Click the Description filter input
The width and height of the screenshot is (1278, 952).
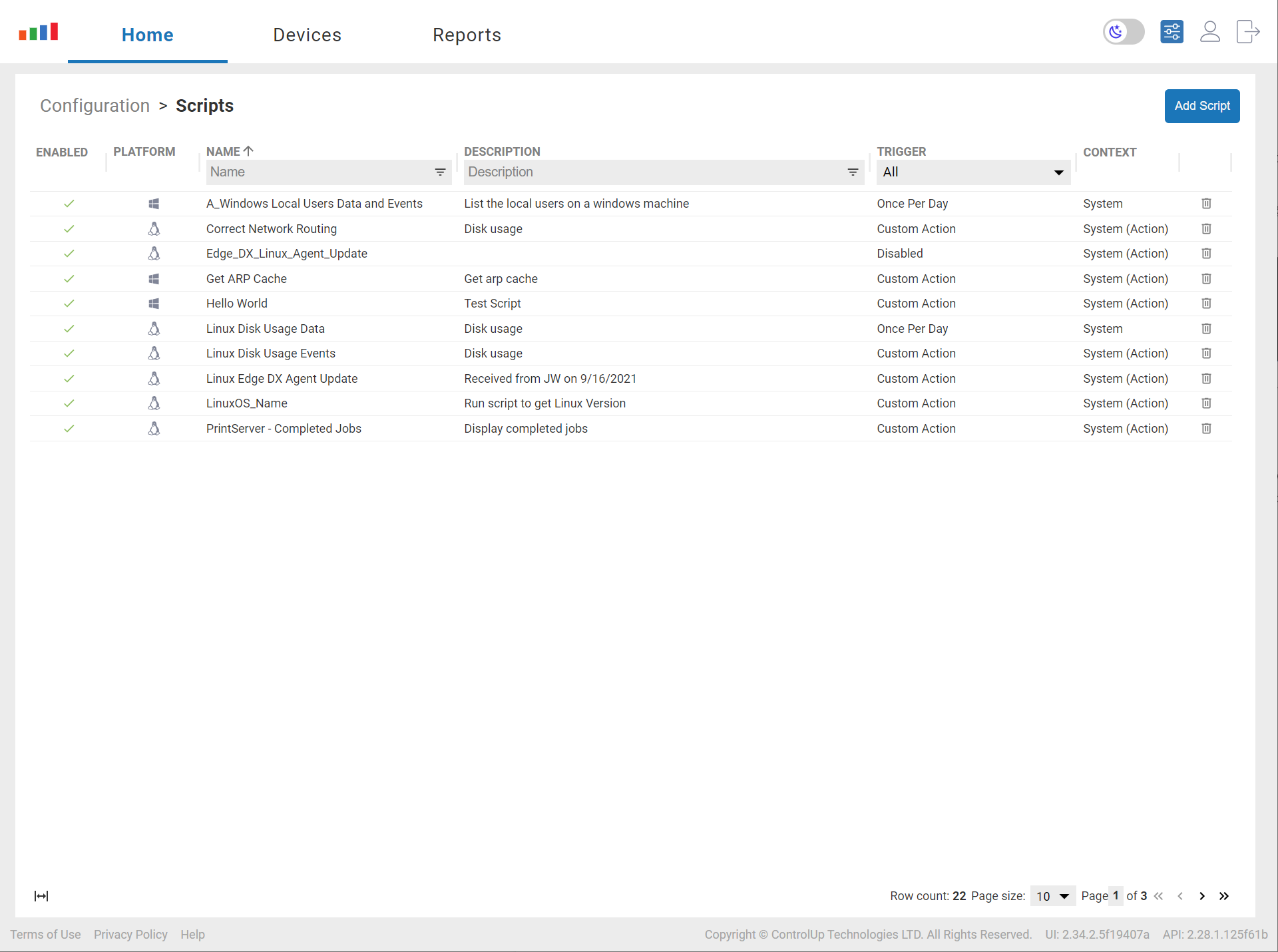(x=658, y=172)
